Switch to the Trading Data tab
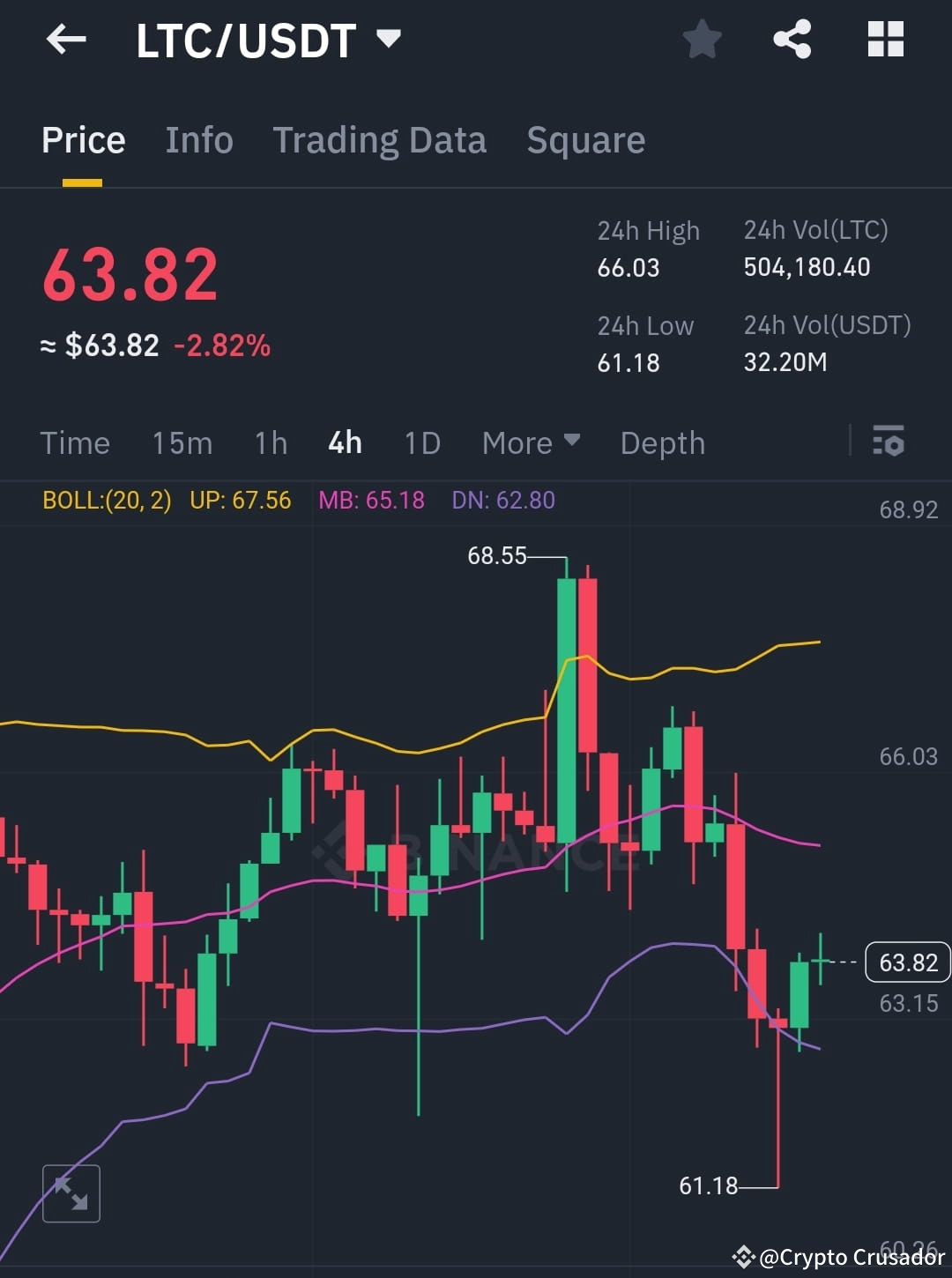The height and width of the screenshot is (1278, 952). (380, 139)
